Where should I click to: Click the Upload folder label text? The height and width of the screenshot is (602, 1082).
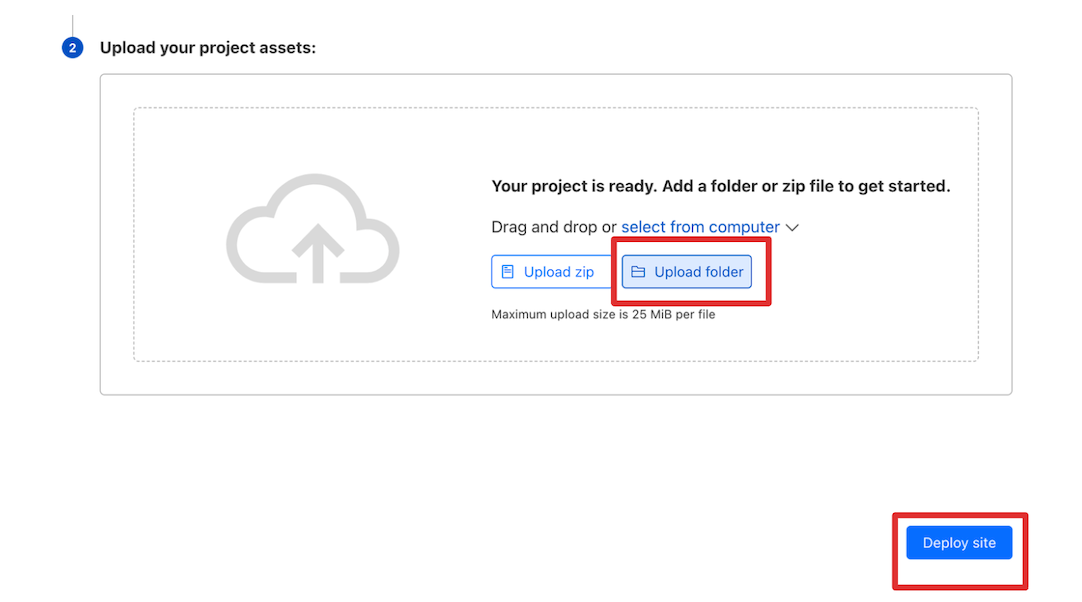[699, 272]
